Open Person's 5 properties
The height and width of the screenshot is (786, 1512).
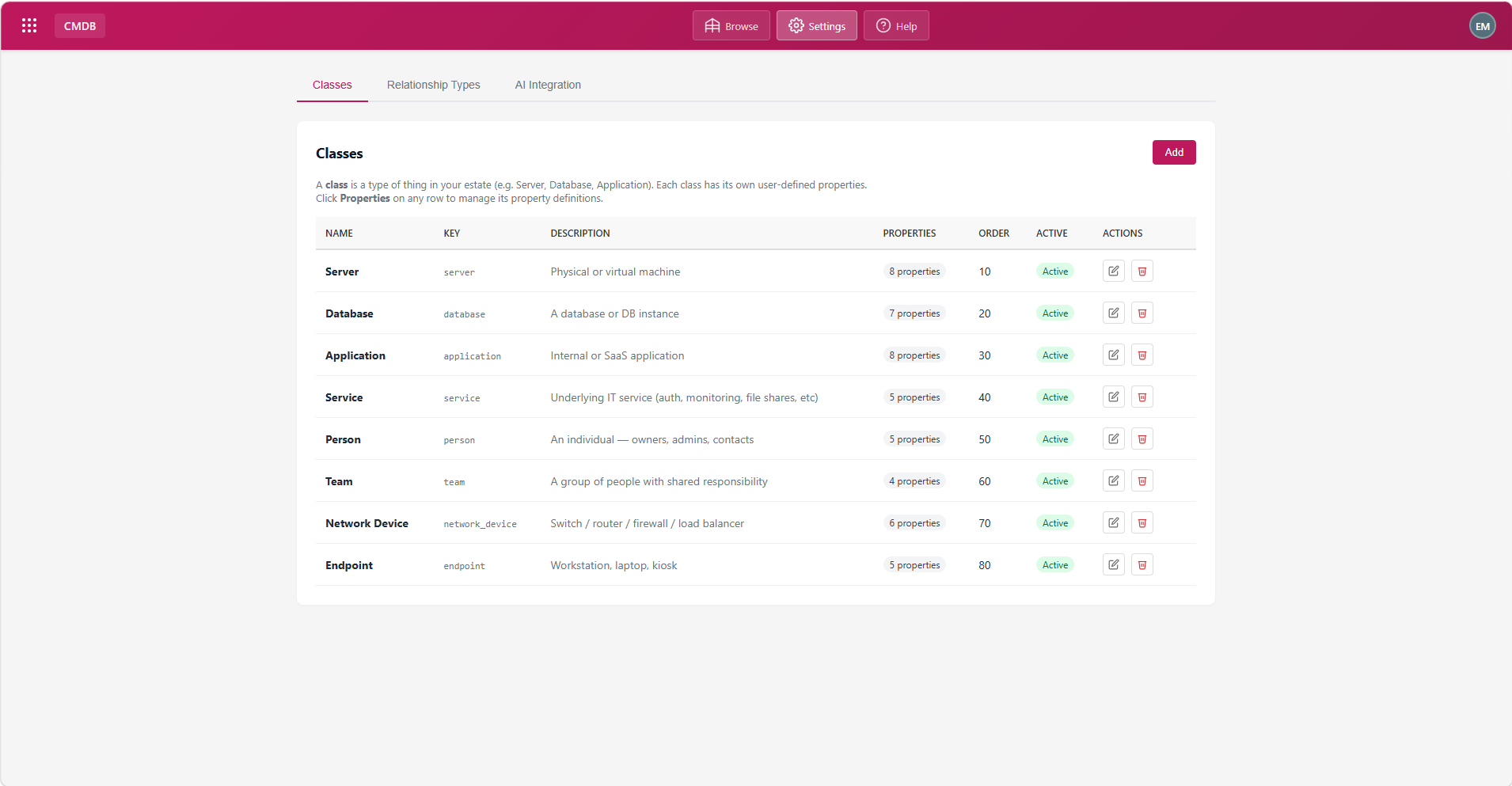coord(914,439)
